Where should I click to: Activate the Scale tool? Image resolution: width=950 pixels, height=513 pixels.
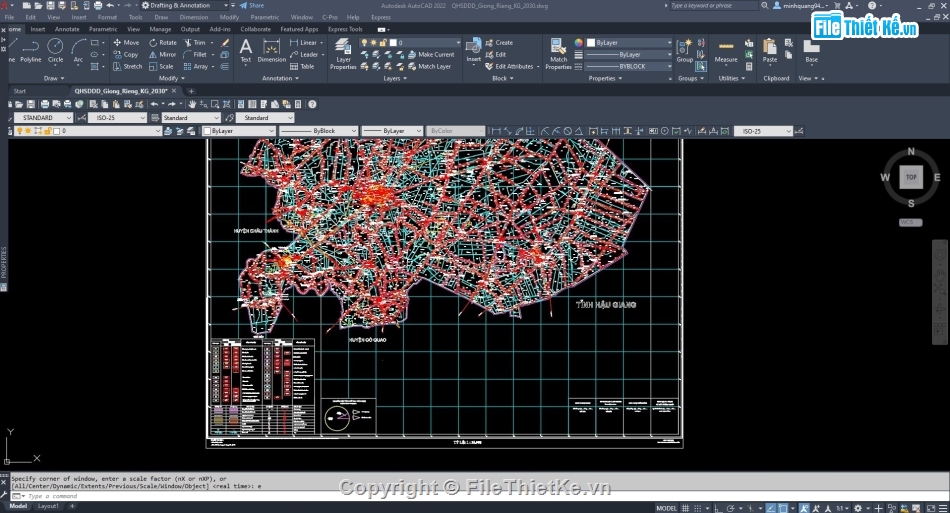[161, 67]
